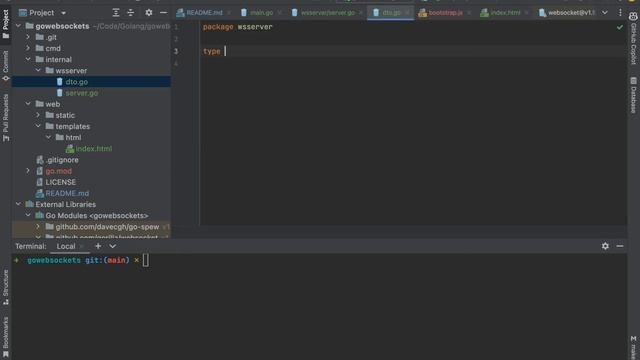
Task: Open README.md in project tree
Action: tap(67, 193)
